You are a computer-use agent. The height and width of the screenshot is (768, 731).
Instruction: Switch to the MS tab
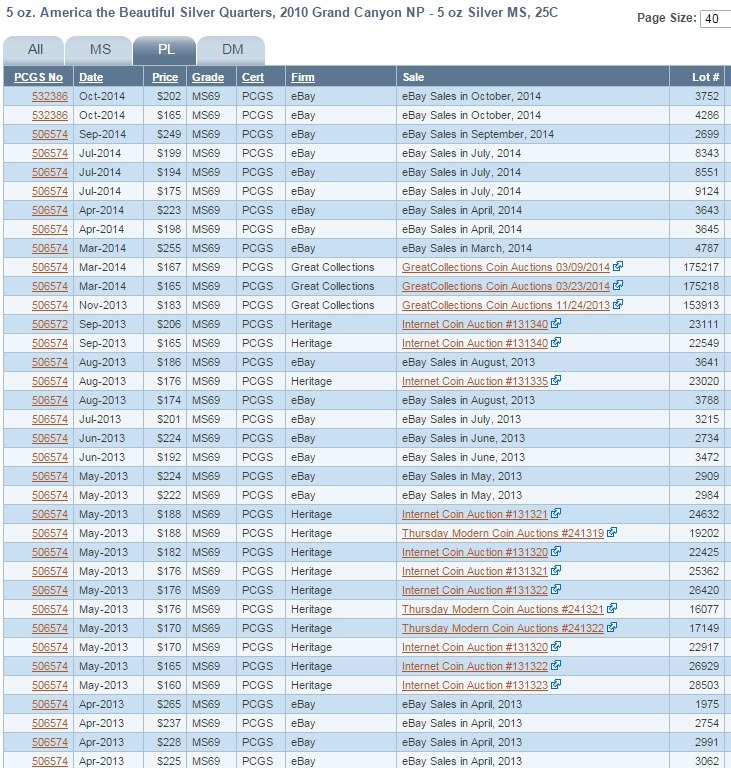pos(100,50)
